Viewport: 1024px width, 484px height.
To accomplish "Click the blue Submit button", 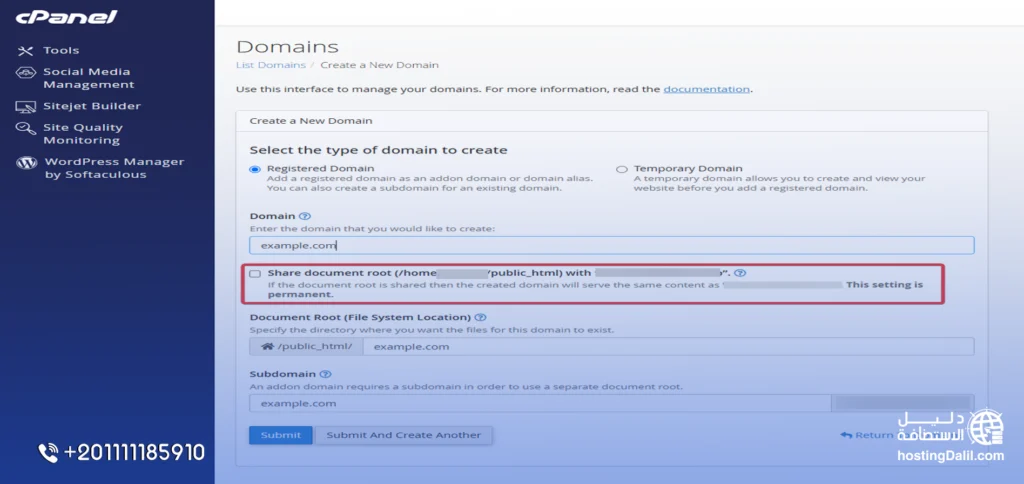I will [281, 436].
